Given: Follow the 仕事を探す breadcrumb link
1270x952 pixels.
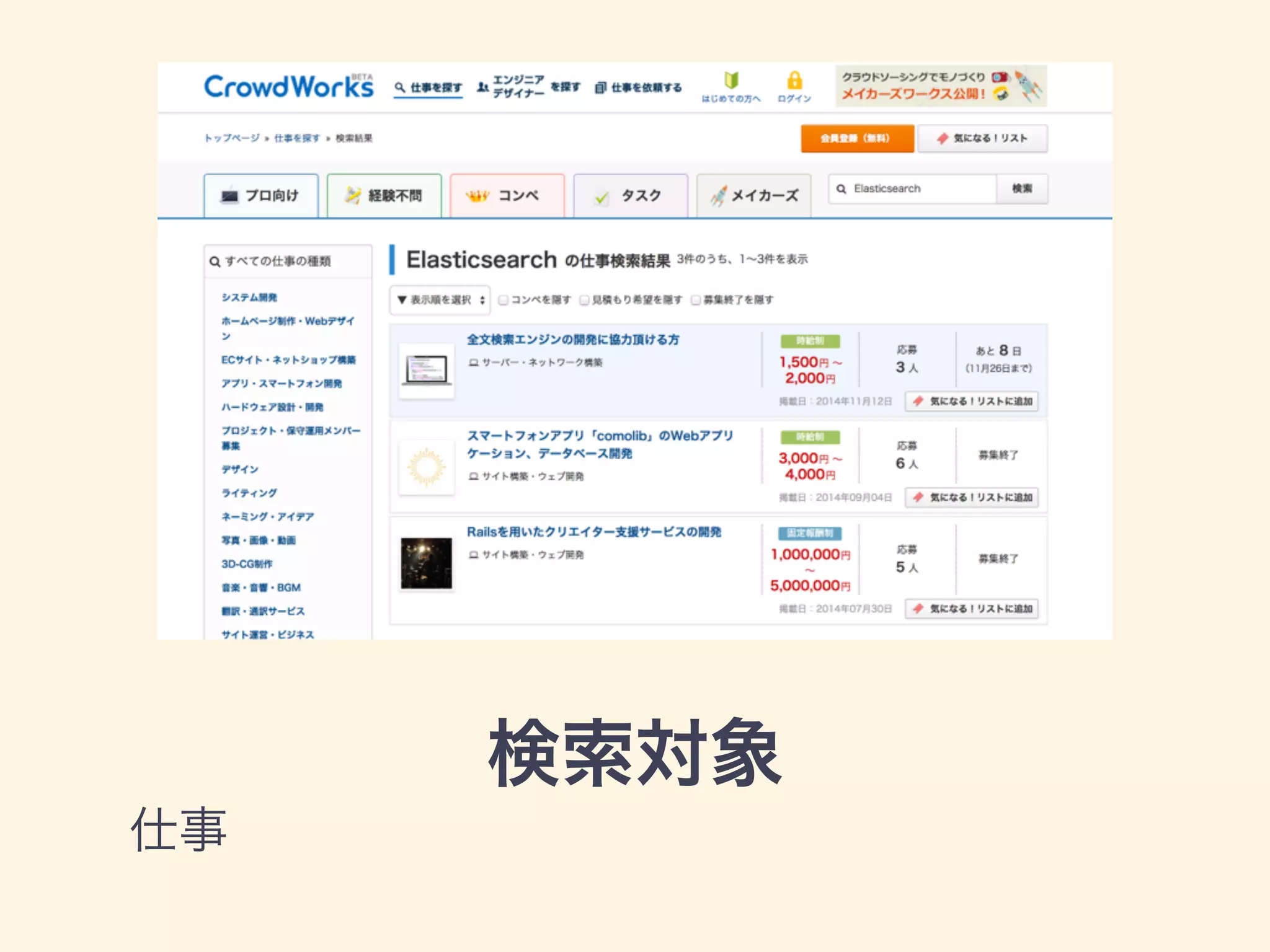Looking at the screenshot, I should pos(297,138).
